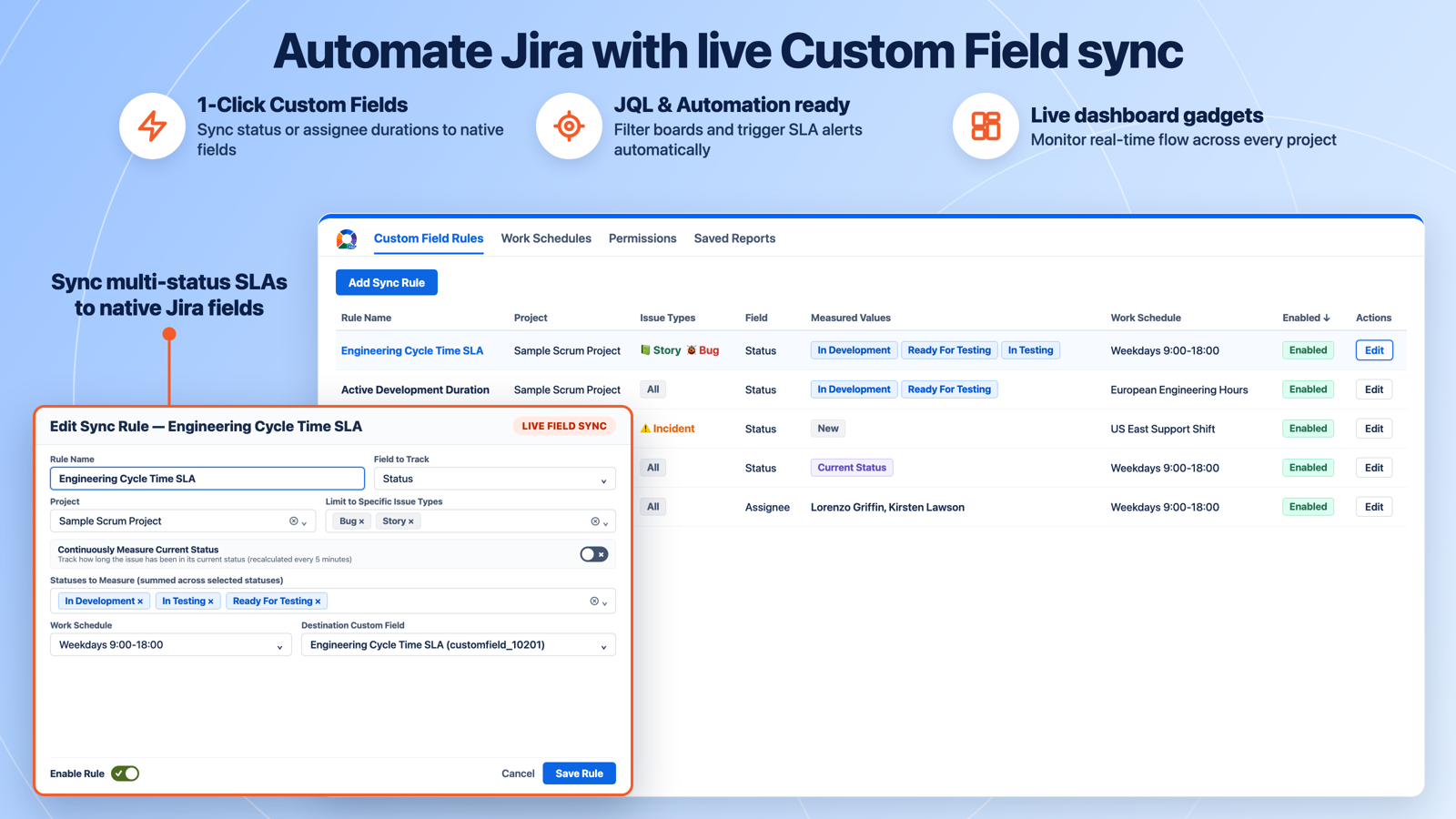1456x819 pixels.
Task: Click the Rule Name input field
Action: (207, 479)
